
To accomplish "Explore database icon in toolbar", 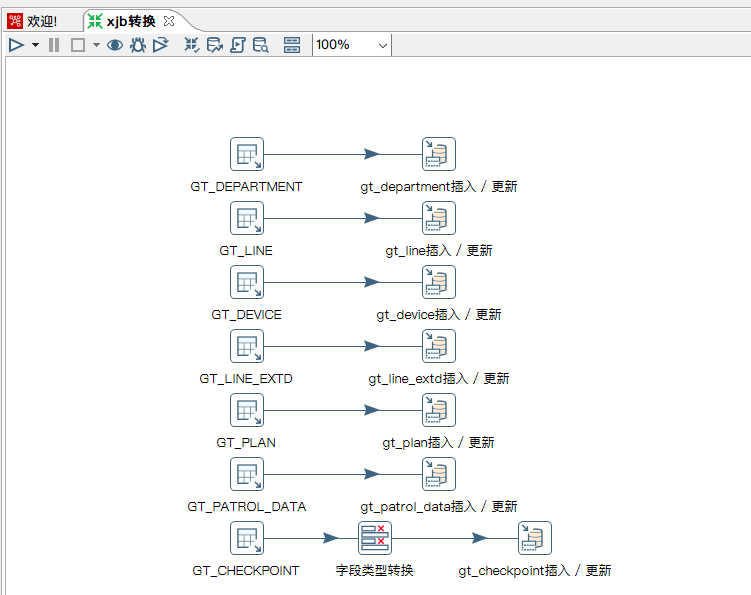I will 261,45.
